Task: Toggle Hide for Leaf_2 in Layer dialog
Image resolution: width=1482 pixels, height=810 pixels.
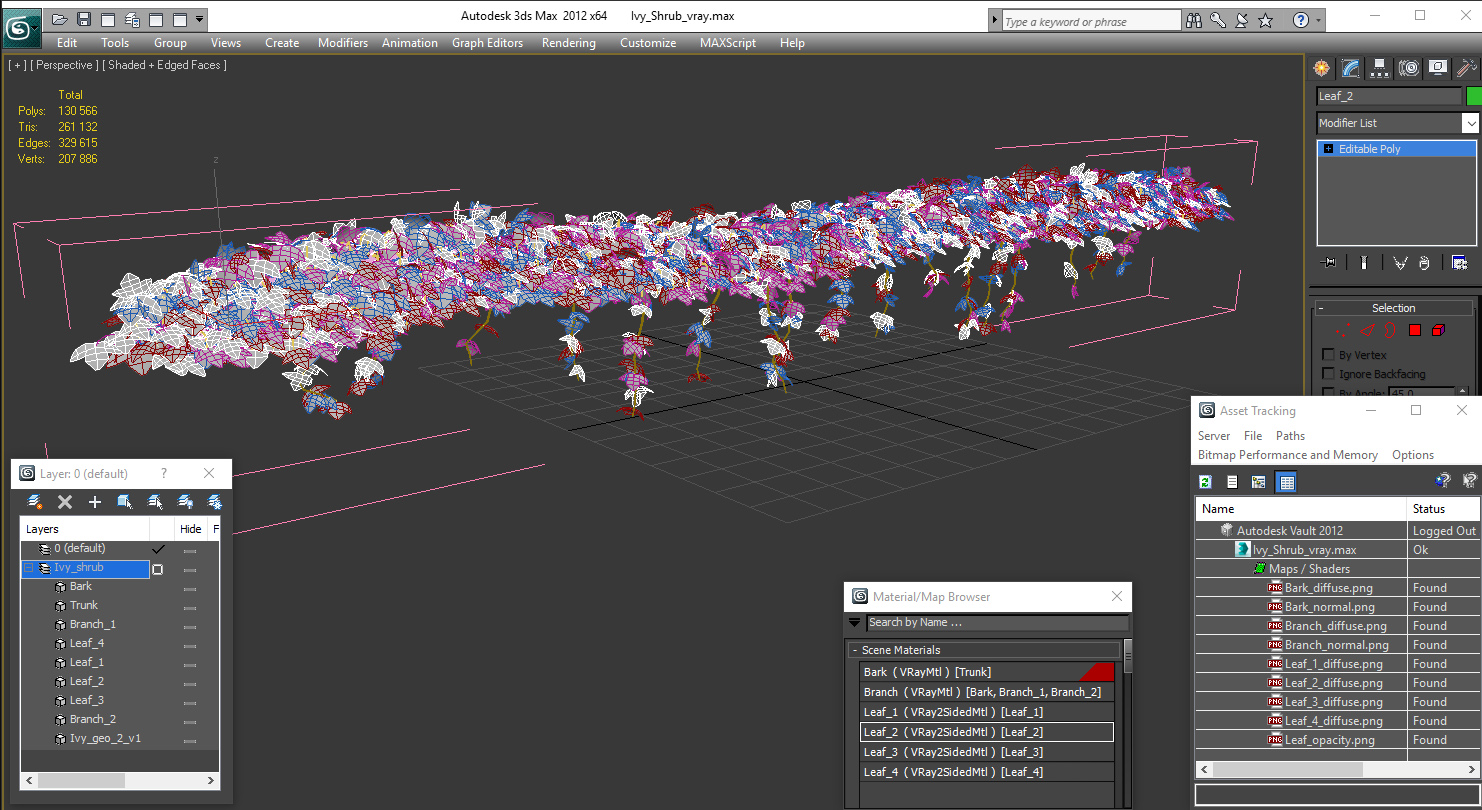Action: coord(189,683)
